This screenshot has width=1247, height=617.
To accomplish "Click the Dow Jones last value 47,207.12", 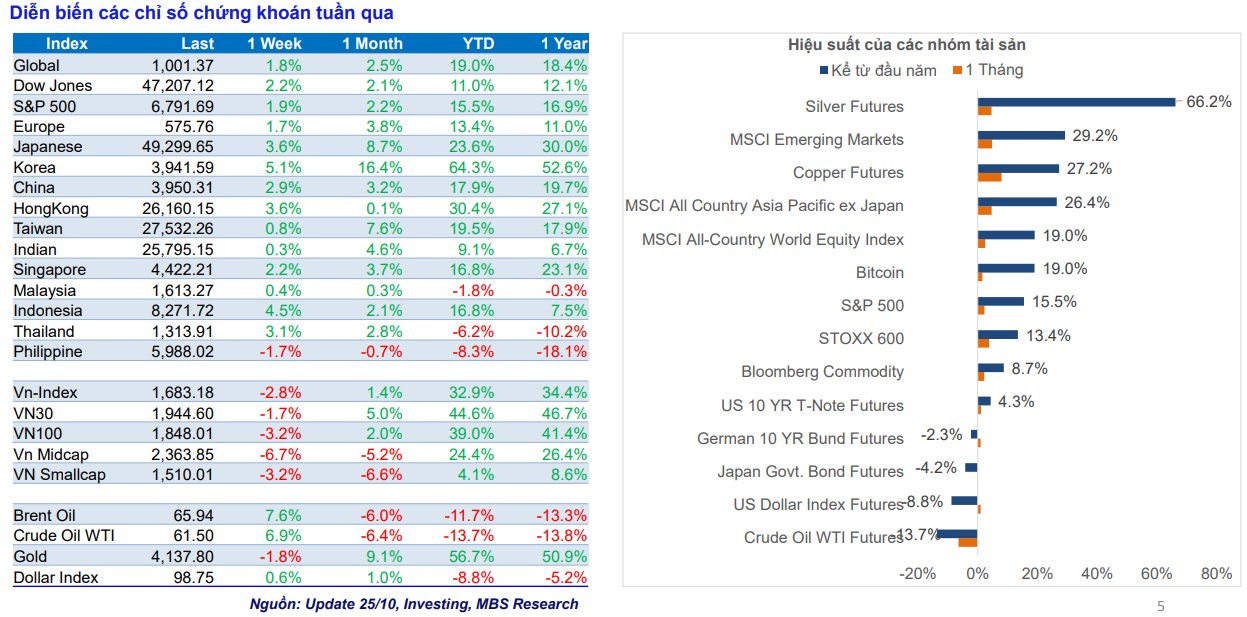I will click(x=178, y=86).
